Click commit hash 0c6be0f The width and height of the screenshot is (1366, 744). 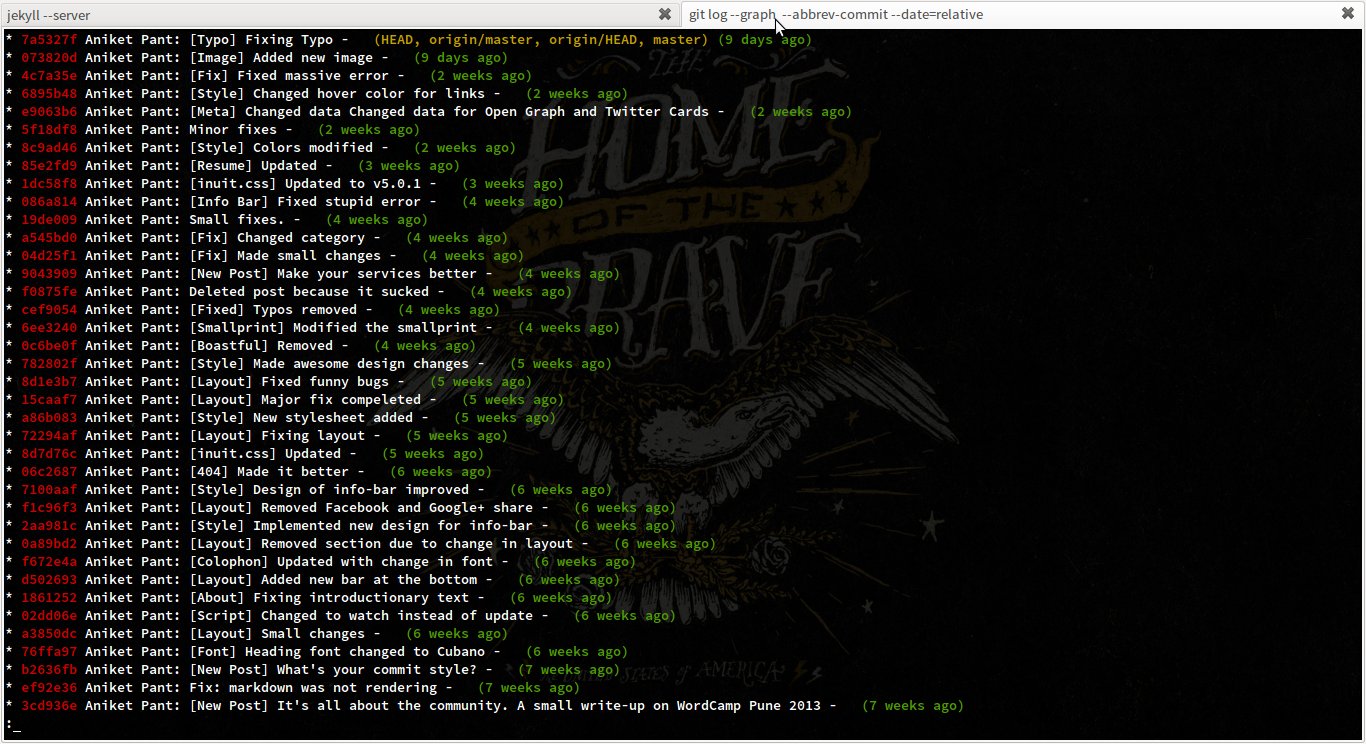pos(49,346)
